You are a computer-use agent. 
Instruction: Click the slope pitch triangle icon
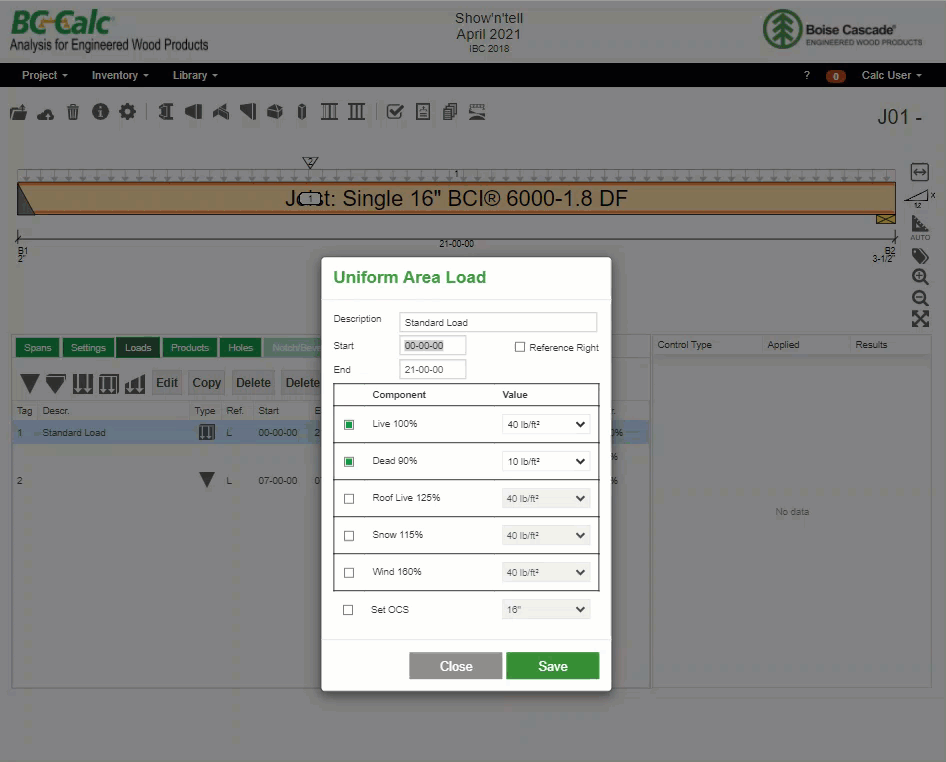918,198
